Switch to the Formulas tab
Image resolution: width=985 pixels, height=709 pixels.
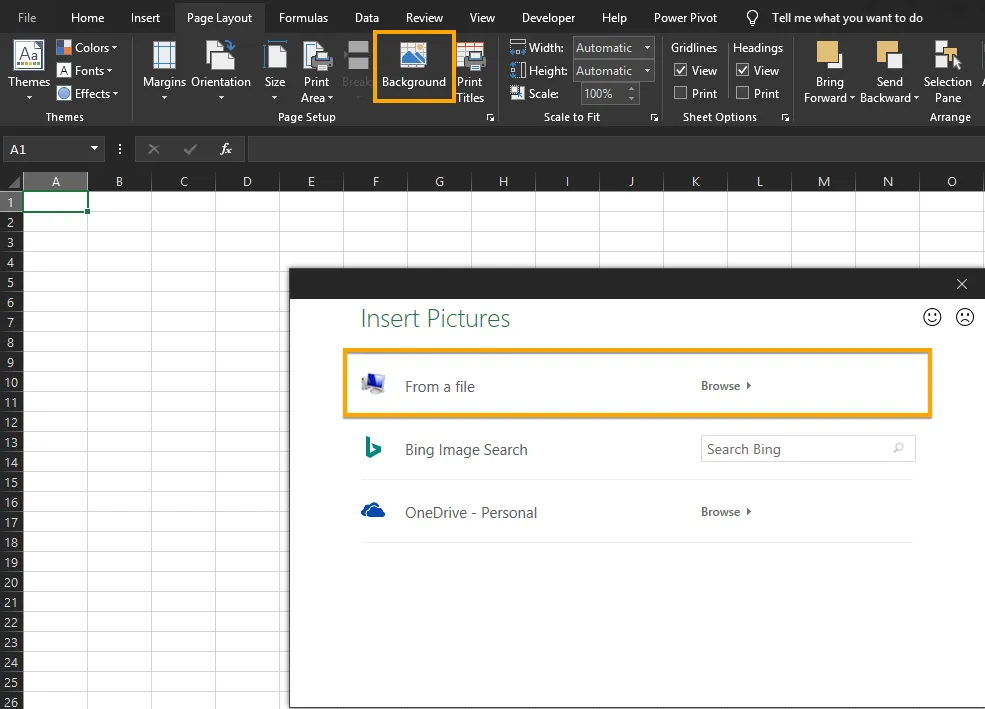point(303,18)
